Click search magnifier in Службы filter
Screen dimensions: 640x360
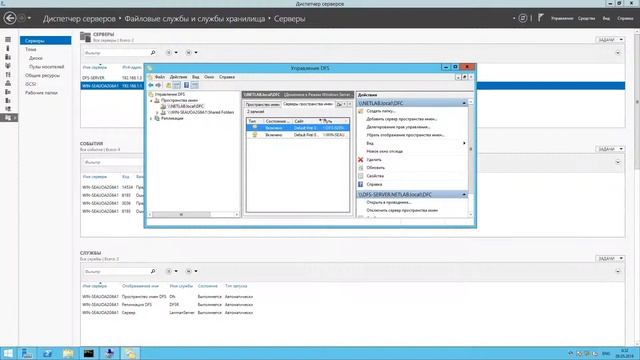point(153,271)
